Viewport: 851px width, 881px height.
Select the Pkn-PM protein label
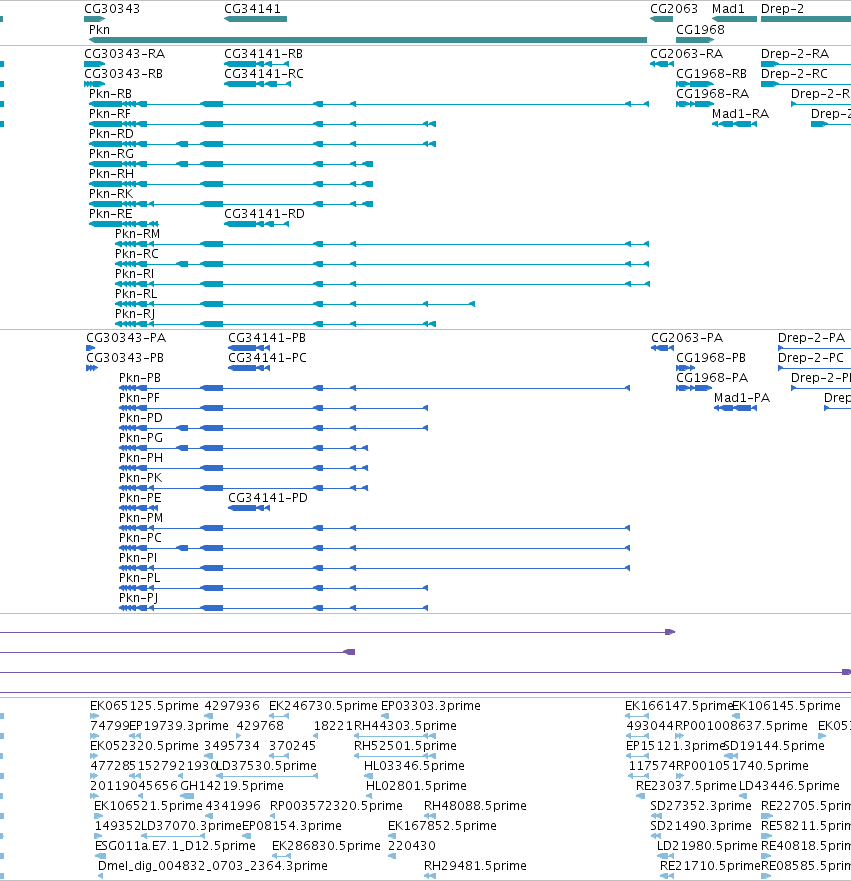(141, 518)
